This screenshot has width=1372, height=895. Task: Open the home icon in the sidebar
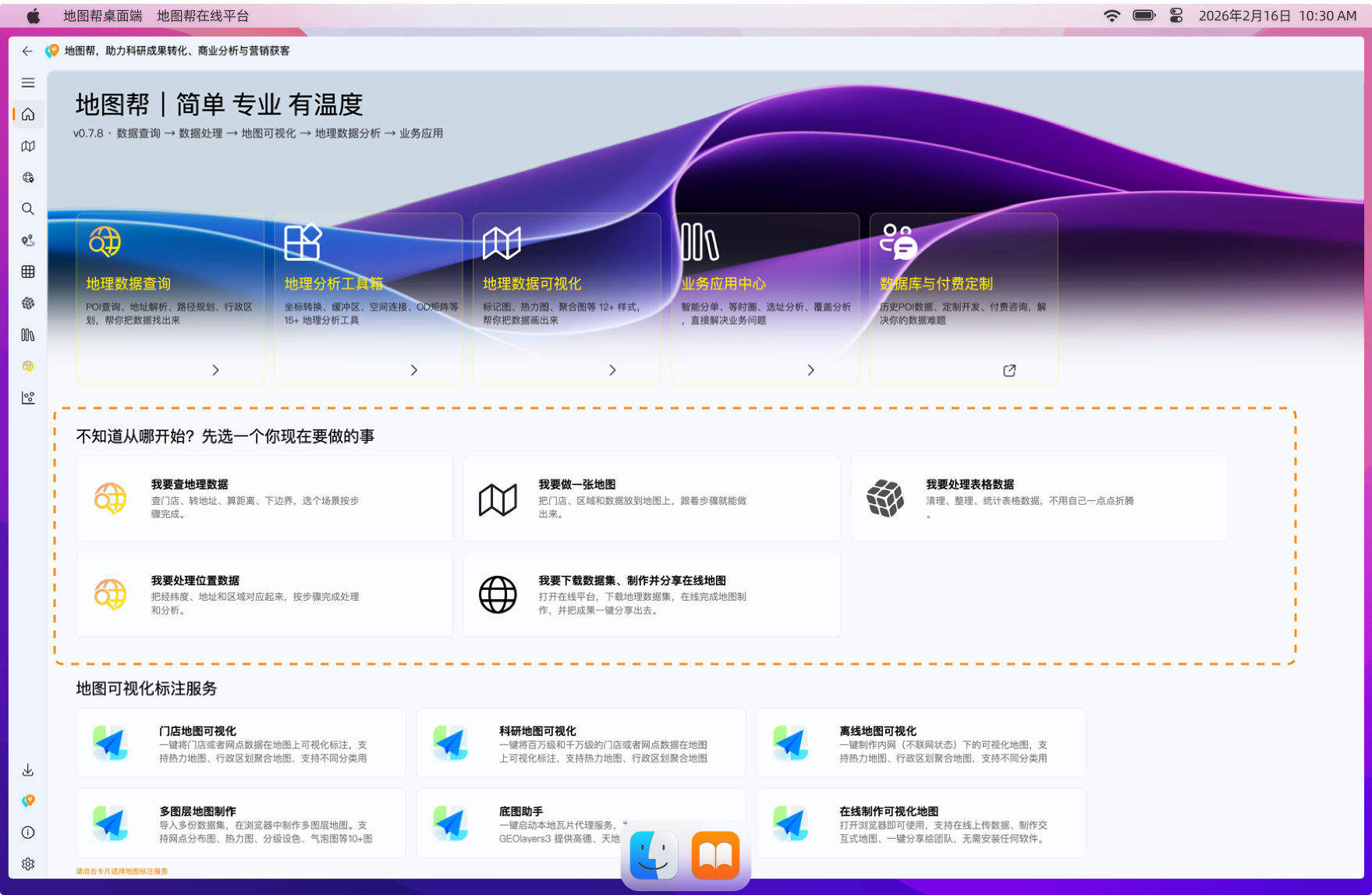tap(28, 115)
